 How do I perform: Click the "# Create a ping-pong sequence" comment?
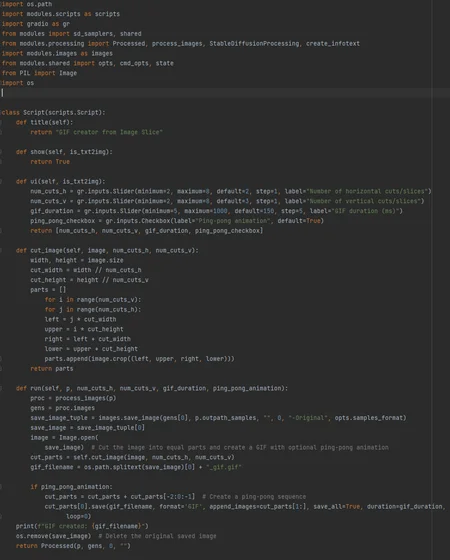(254, 497)
